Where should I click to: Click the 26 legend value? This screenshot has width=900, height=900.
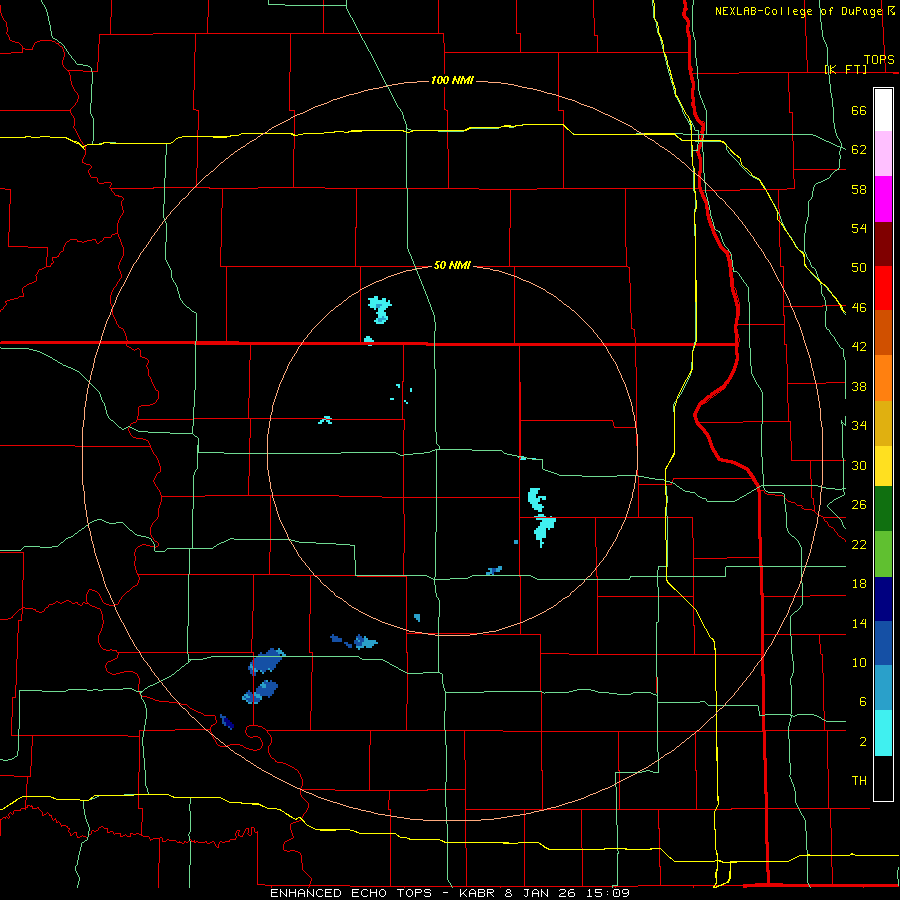point(859,505)
